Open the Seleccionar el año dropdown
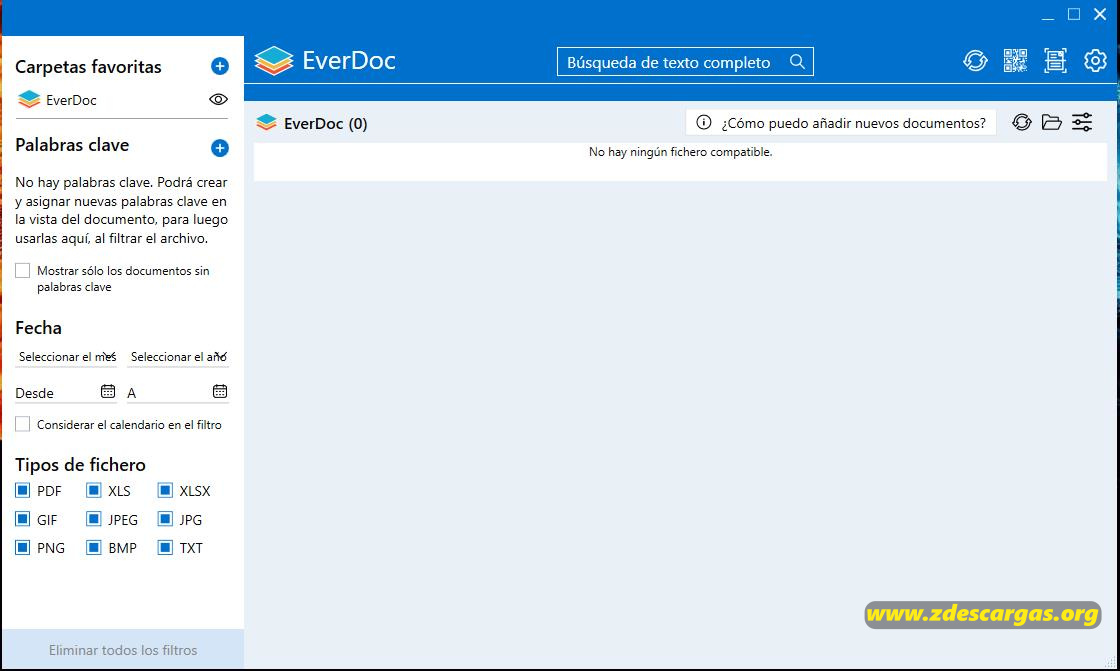Viewport: 1120px width, 671px height. 178,357
